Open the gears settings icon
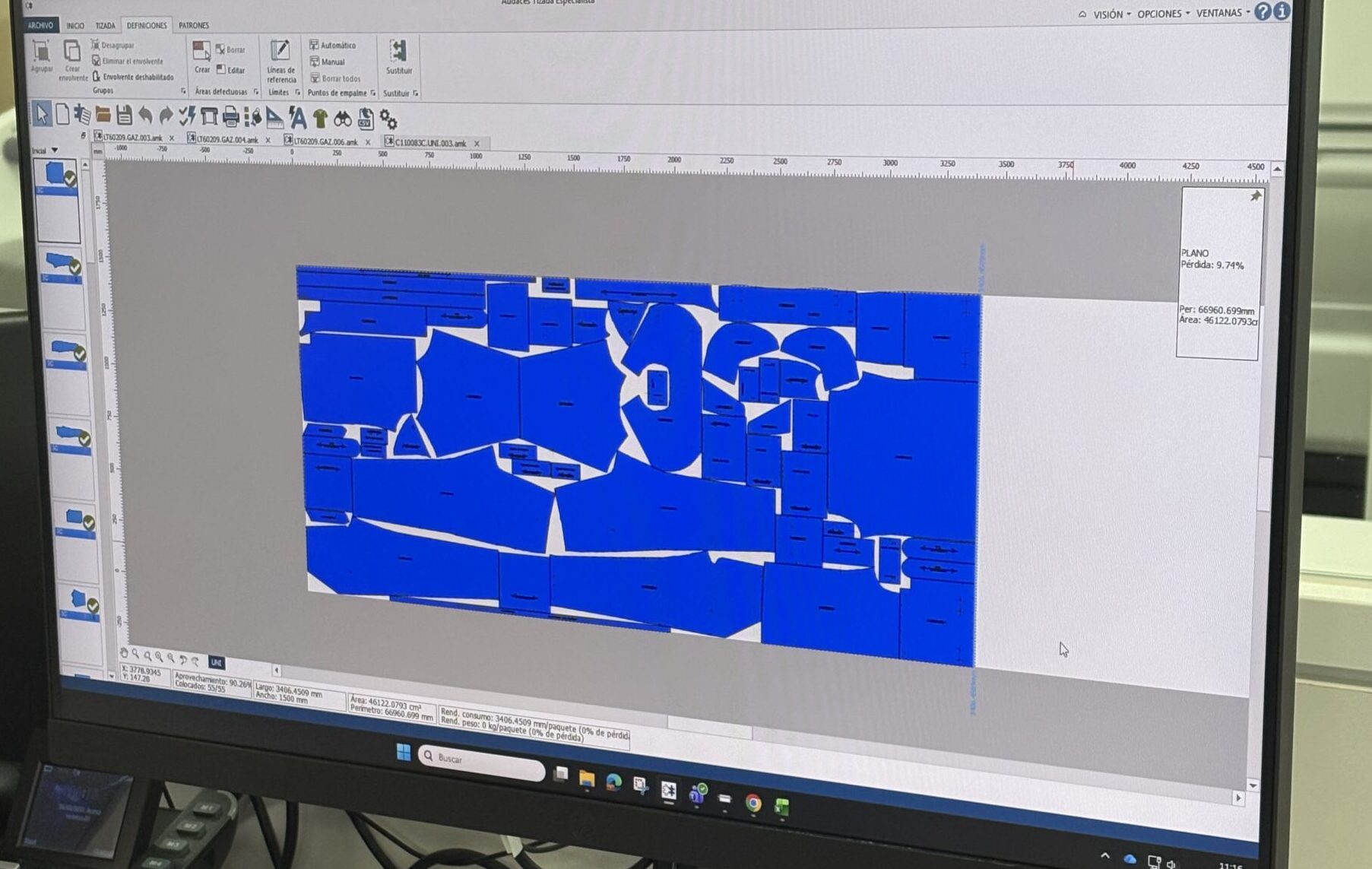Viewport: 1372px width, 869px height. [388, 119]
